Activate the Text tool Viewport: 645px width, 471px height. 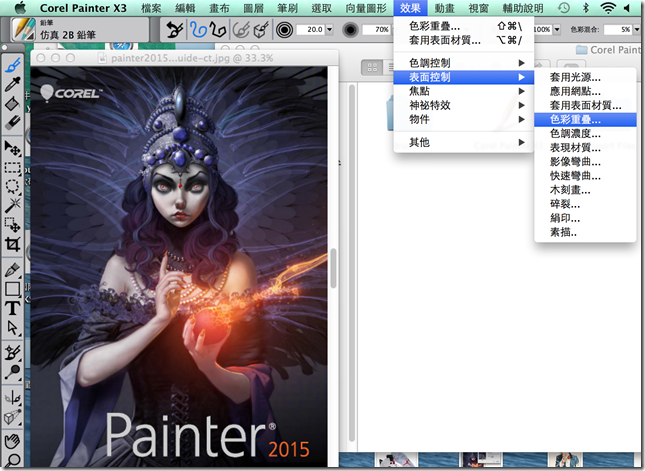tap(12, 308)
